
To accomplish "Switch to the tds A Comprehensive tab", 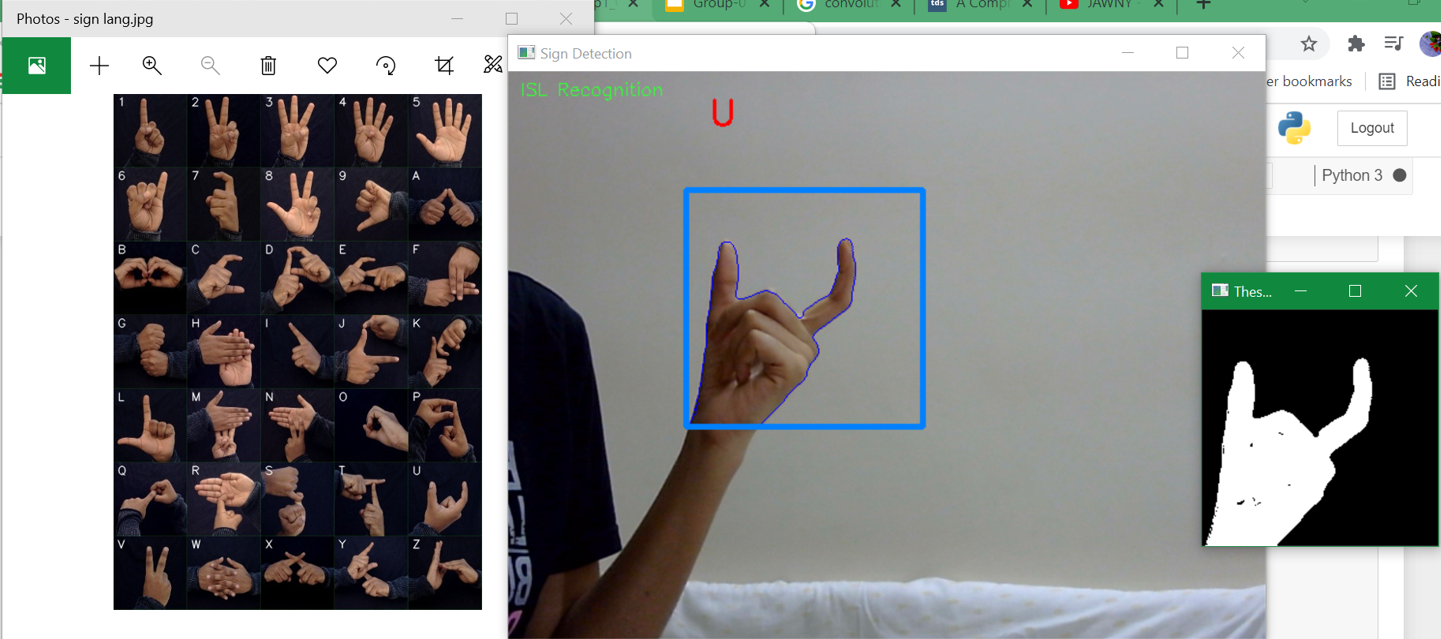I will click(x=980, y=5).
